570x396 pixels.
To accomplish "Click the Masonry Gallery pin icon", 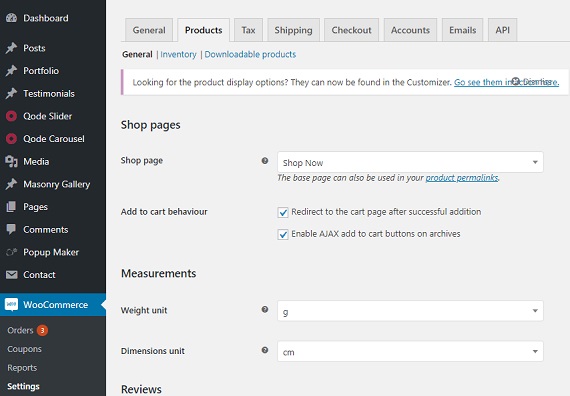I will 11,184.
